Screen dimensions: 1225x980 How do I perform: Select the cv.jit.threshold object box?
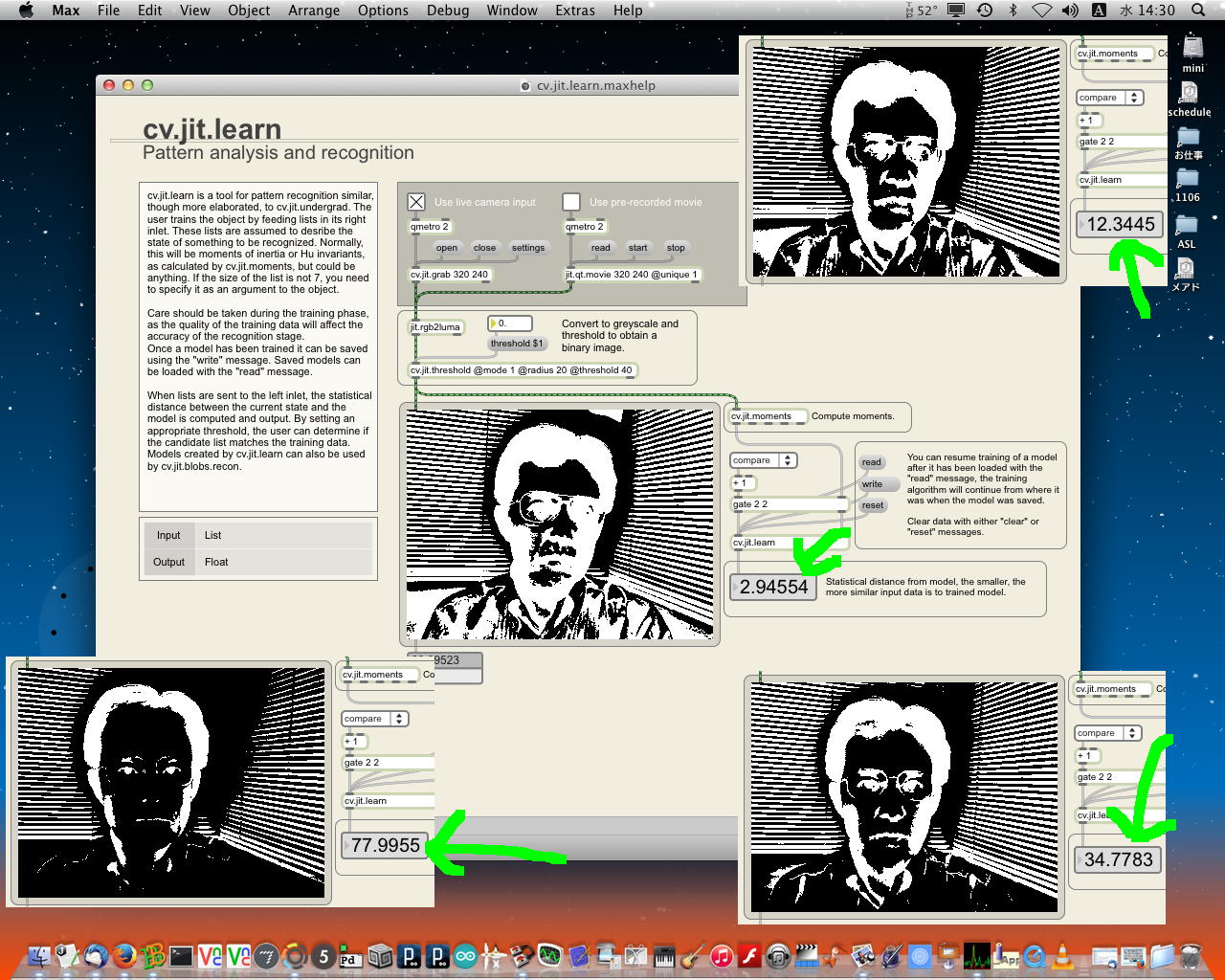[523, 370]
